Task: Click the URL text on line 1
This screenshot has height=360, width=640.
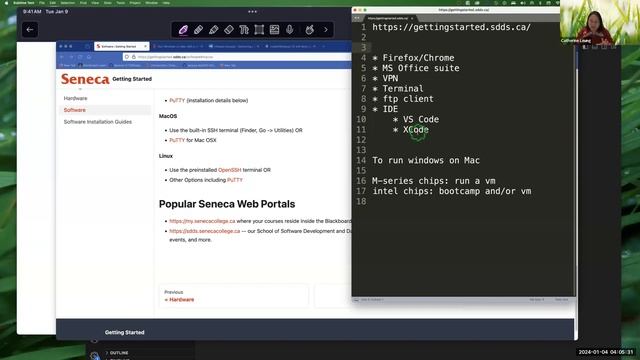Action: click(x=451, y=27)
